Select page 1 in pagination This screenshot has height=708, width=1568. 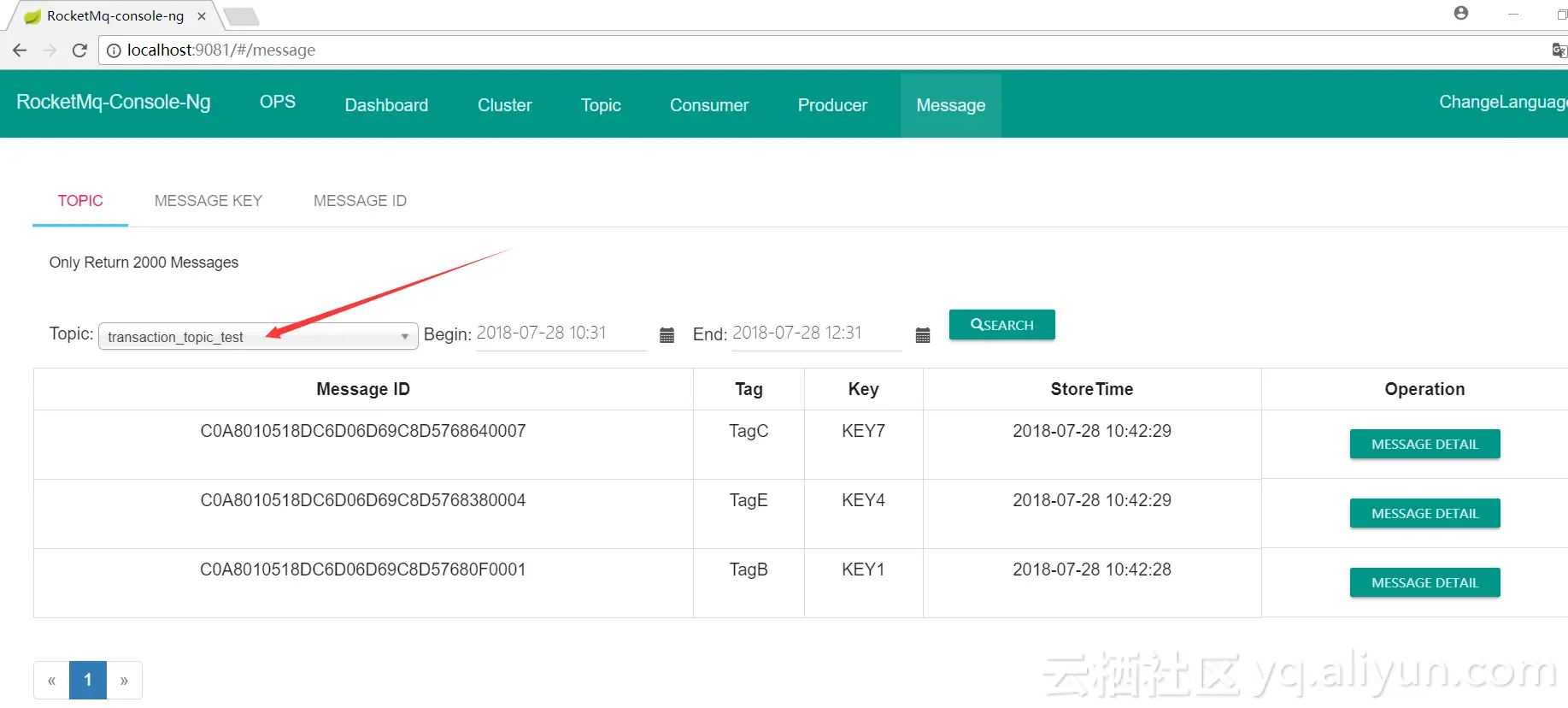click(88, 681)
